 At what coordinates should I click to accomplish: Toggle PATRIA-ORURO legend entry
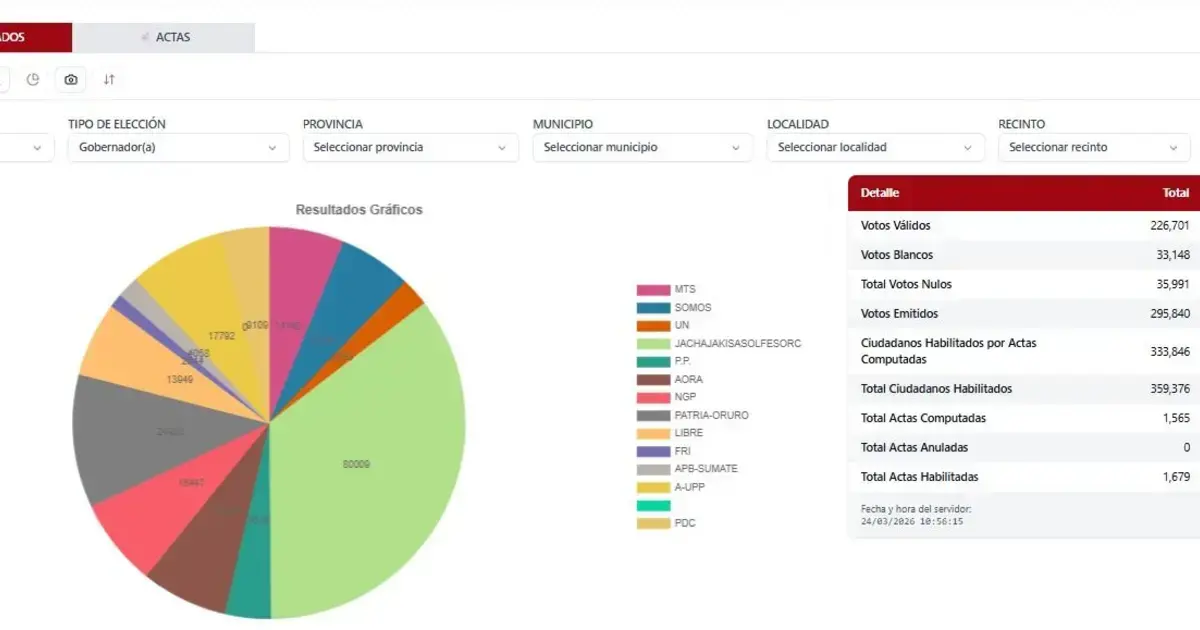click(692, 415)
